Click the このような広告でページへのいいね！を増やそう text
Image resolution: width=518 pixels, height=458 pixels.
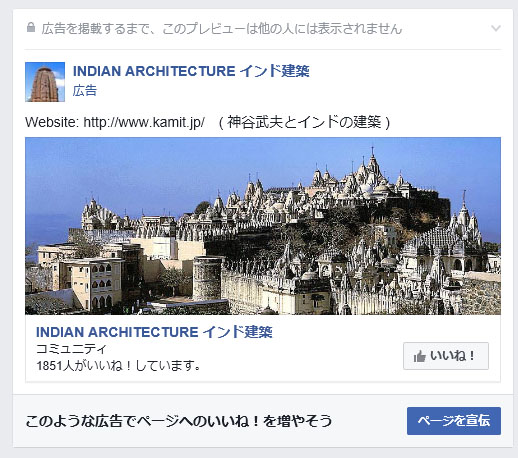pyautogui.click(x=179, y=421)
